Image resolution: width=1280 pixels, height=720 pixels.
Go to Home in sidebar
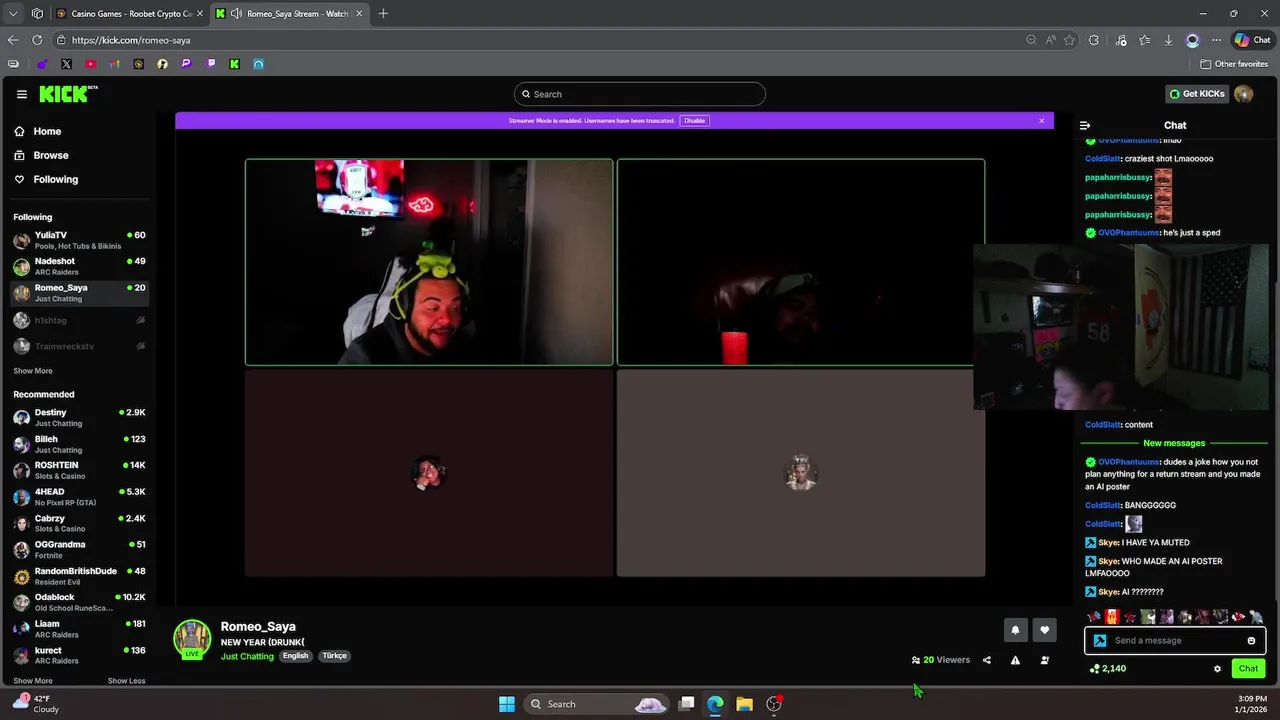[x=38, y=131]
